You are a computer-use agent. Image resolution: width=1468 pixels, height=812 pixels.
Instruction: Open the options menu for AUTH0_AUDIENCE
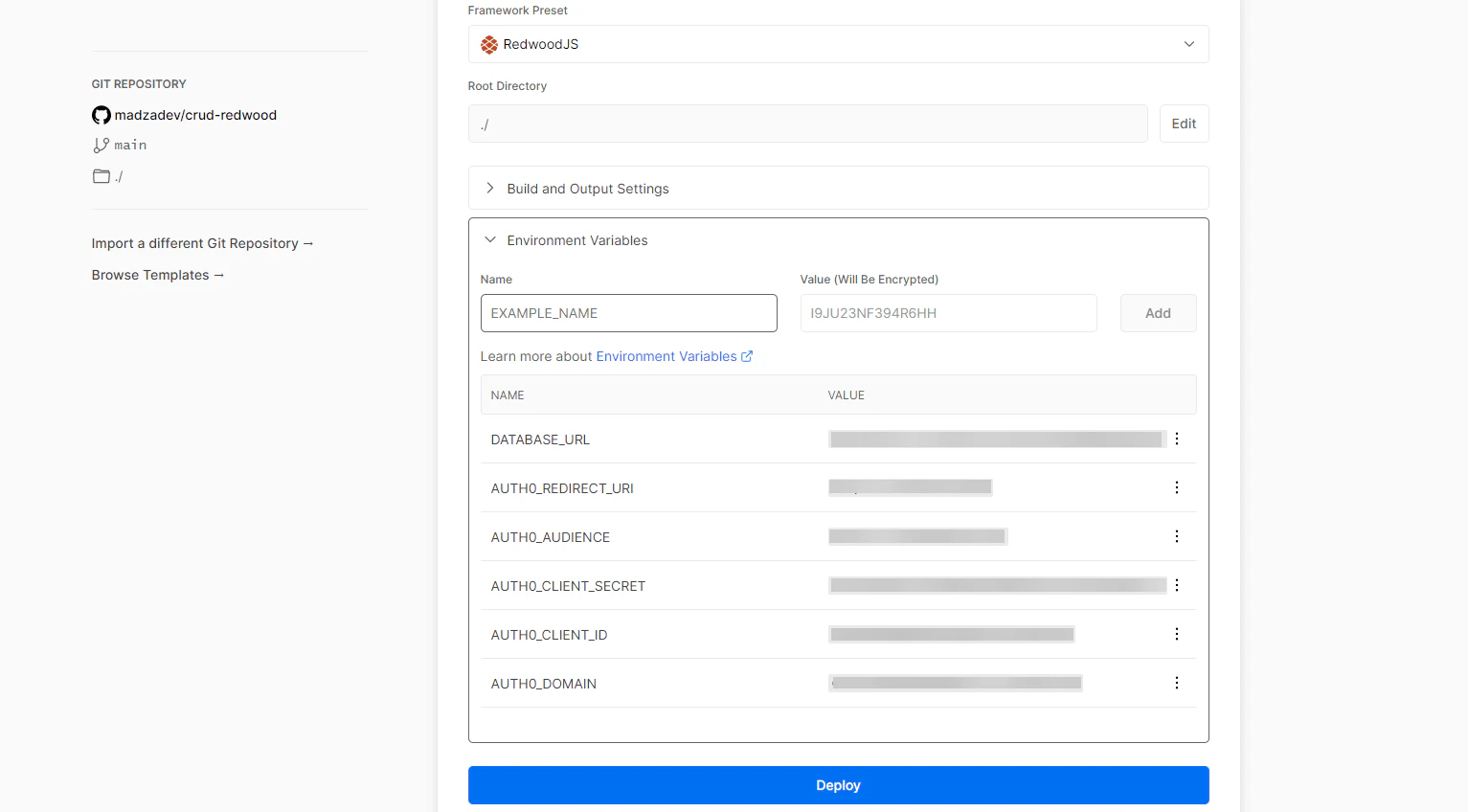click(x=1177, y=536)
